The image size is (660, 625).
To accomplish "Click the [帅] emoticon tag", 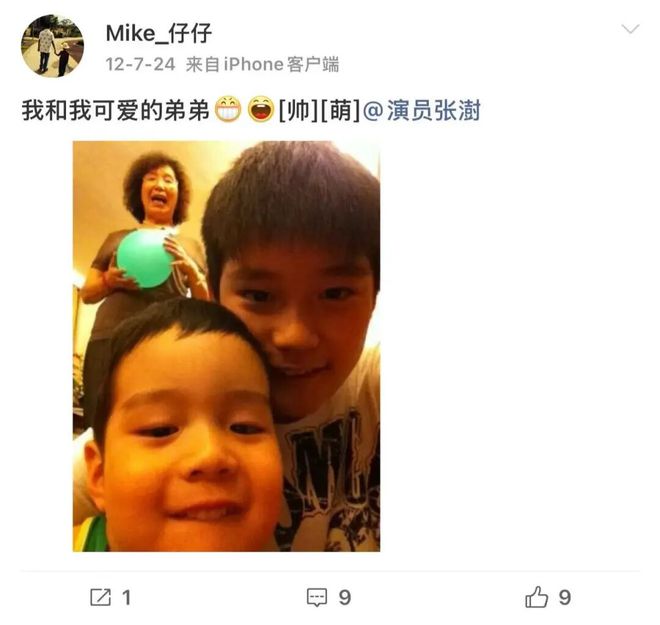I will coord(299,110).
